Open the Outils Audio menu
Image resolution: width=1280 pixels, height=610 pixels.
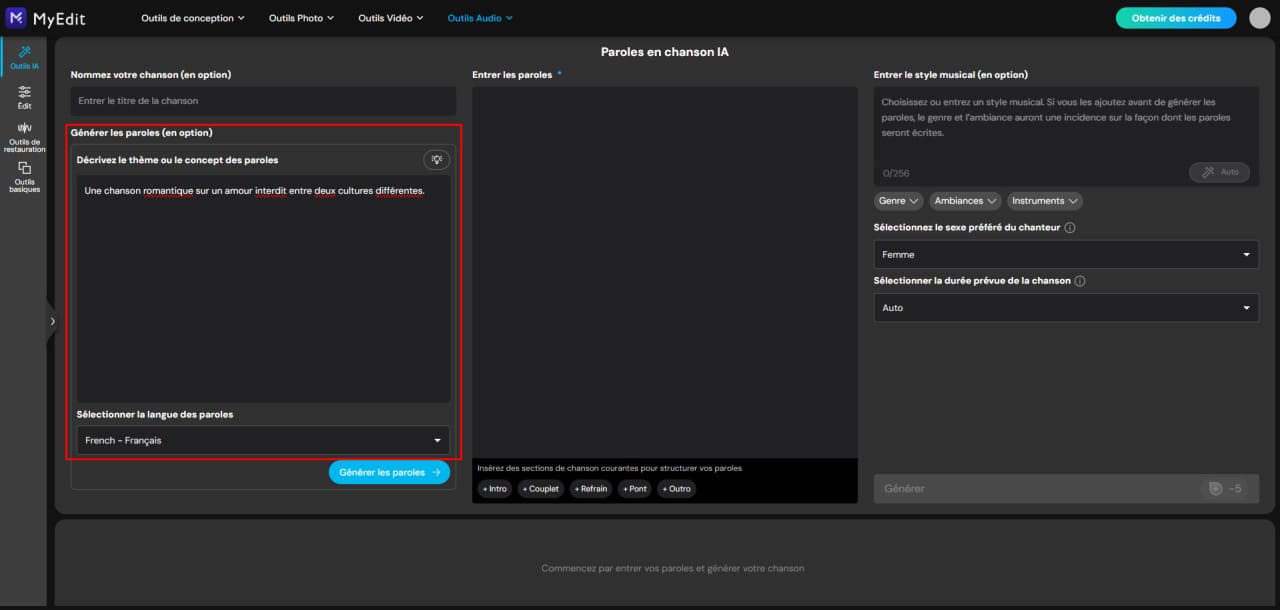[x=480, y=18]
